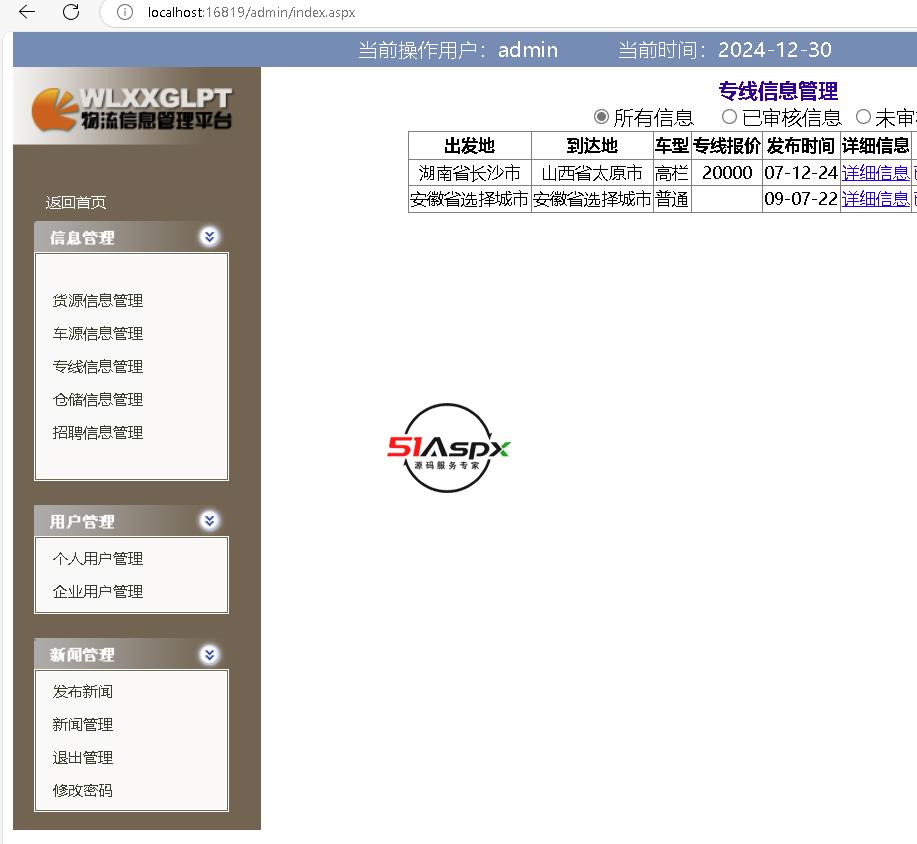Click the address bar URL localhost:16819
Image resolution: width=917 pixels, height=844 pixels.
click(251, 12)
